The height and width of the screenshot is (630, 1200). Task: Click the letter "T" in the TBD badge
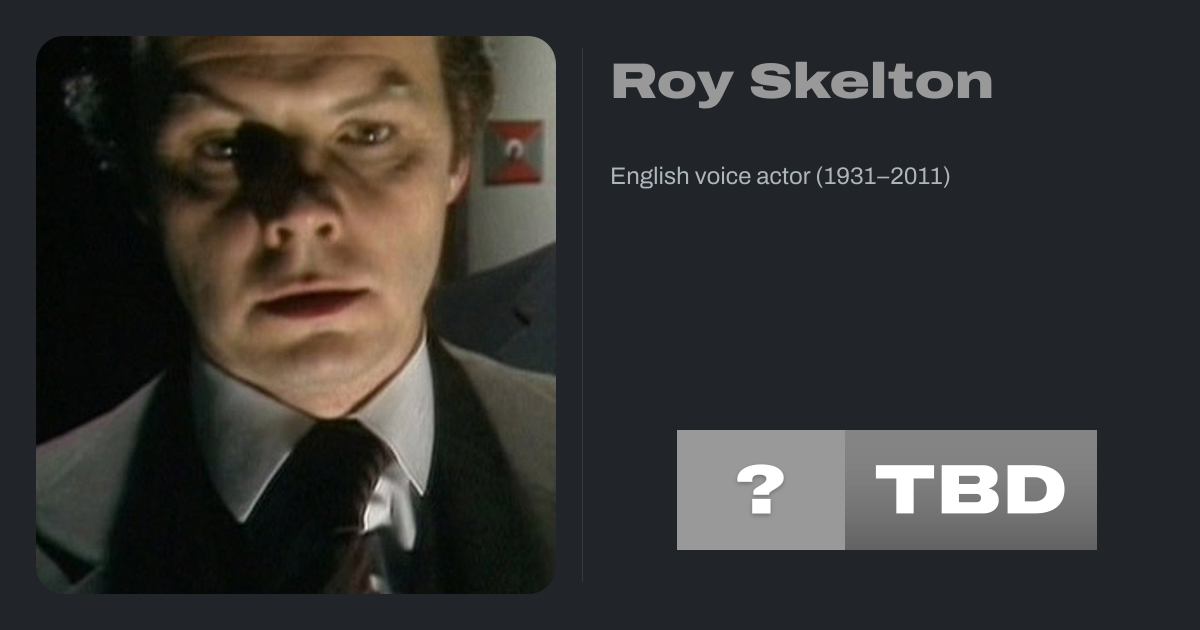905,490
